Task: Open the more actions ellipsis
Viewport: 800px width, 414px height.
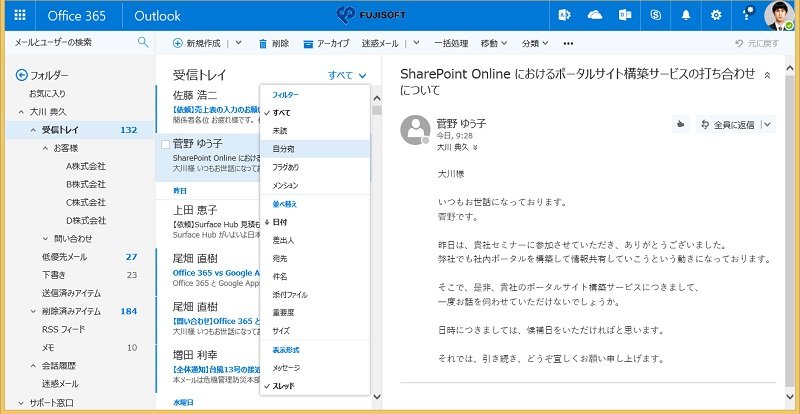Action: pyautogui.click(x=568, y=43)
